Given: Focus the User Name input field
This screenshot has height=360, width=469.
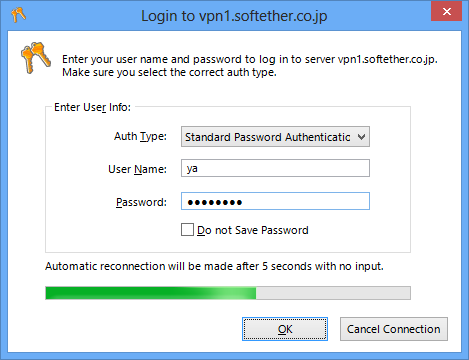Looking at the screenshot, I should [x=275, y=168].
